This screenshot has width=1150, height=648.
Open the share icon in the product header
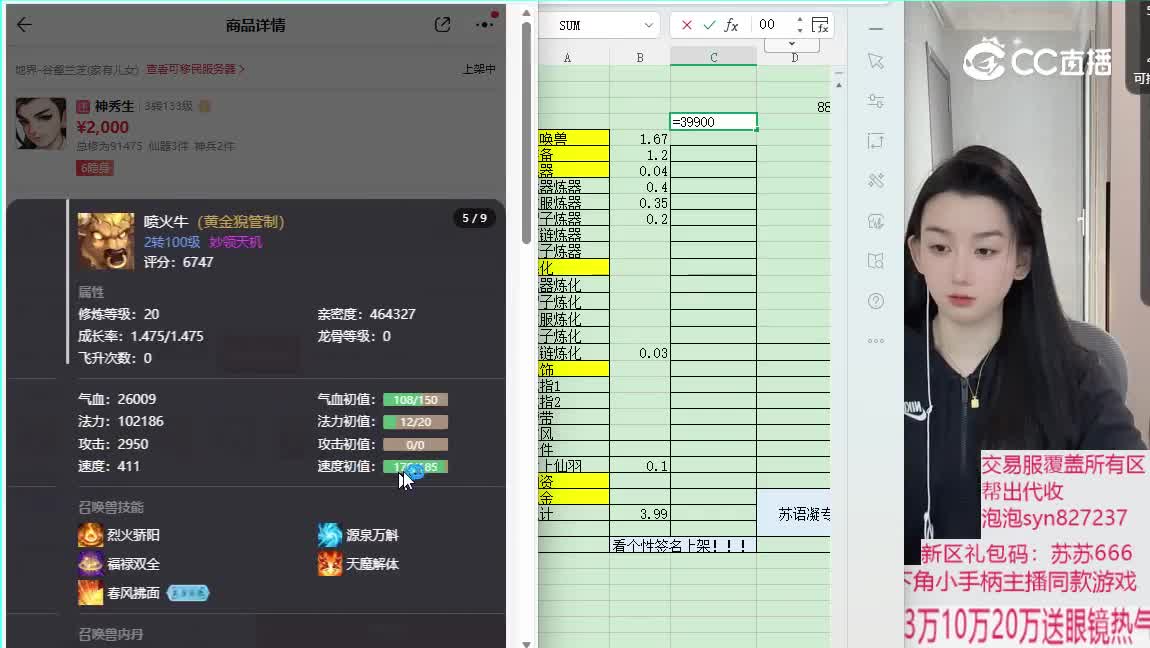point(443,25)
